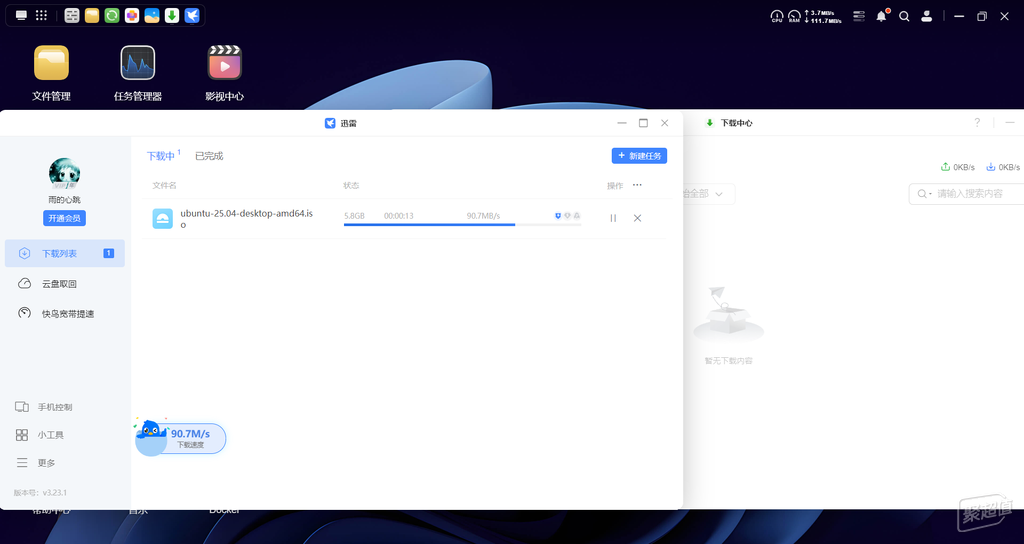Open the task list stacked-bars icon in tray

point(859,16)
